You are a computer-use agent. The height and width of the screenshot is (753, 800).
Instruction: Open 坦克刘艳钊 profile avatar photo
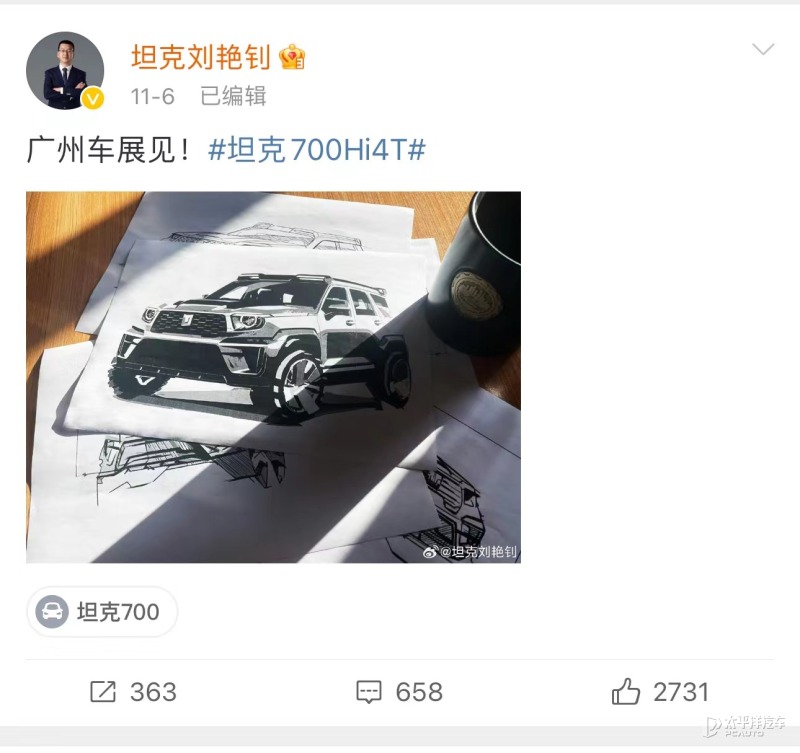(x=65, y=70)
